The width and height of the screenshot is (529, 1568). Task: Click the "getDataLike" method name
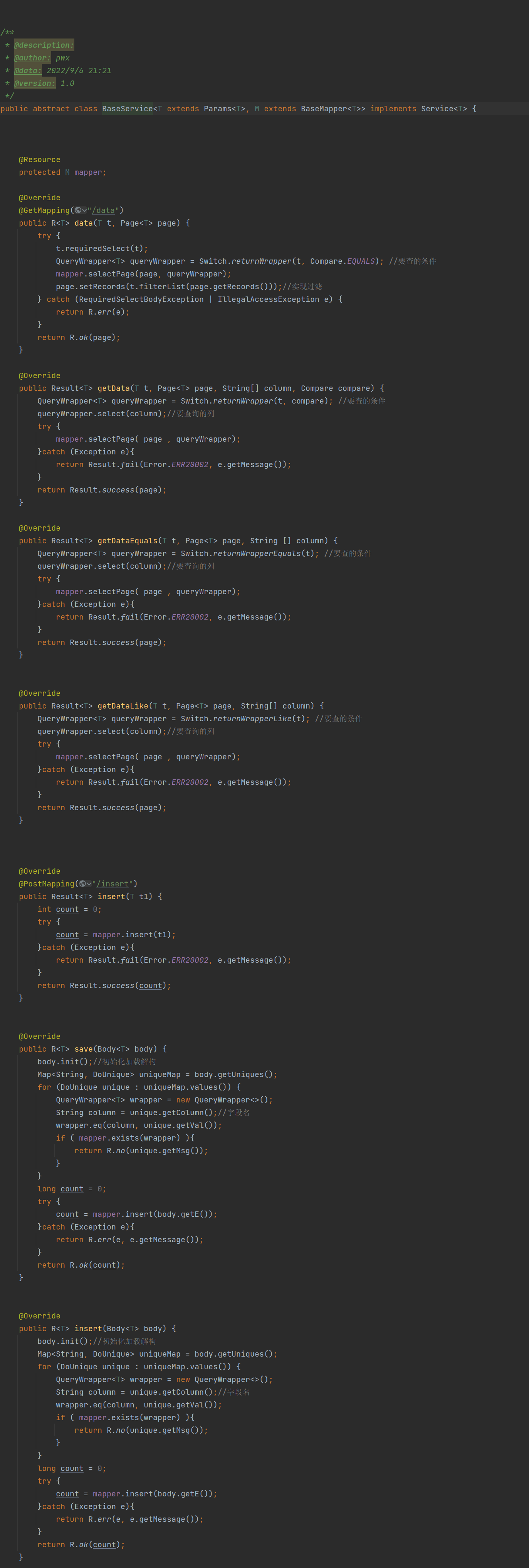(x=123, y=706)
